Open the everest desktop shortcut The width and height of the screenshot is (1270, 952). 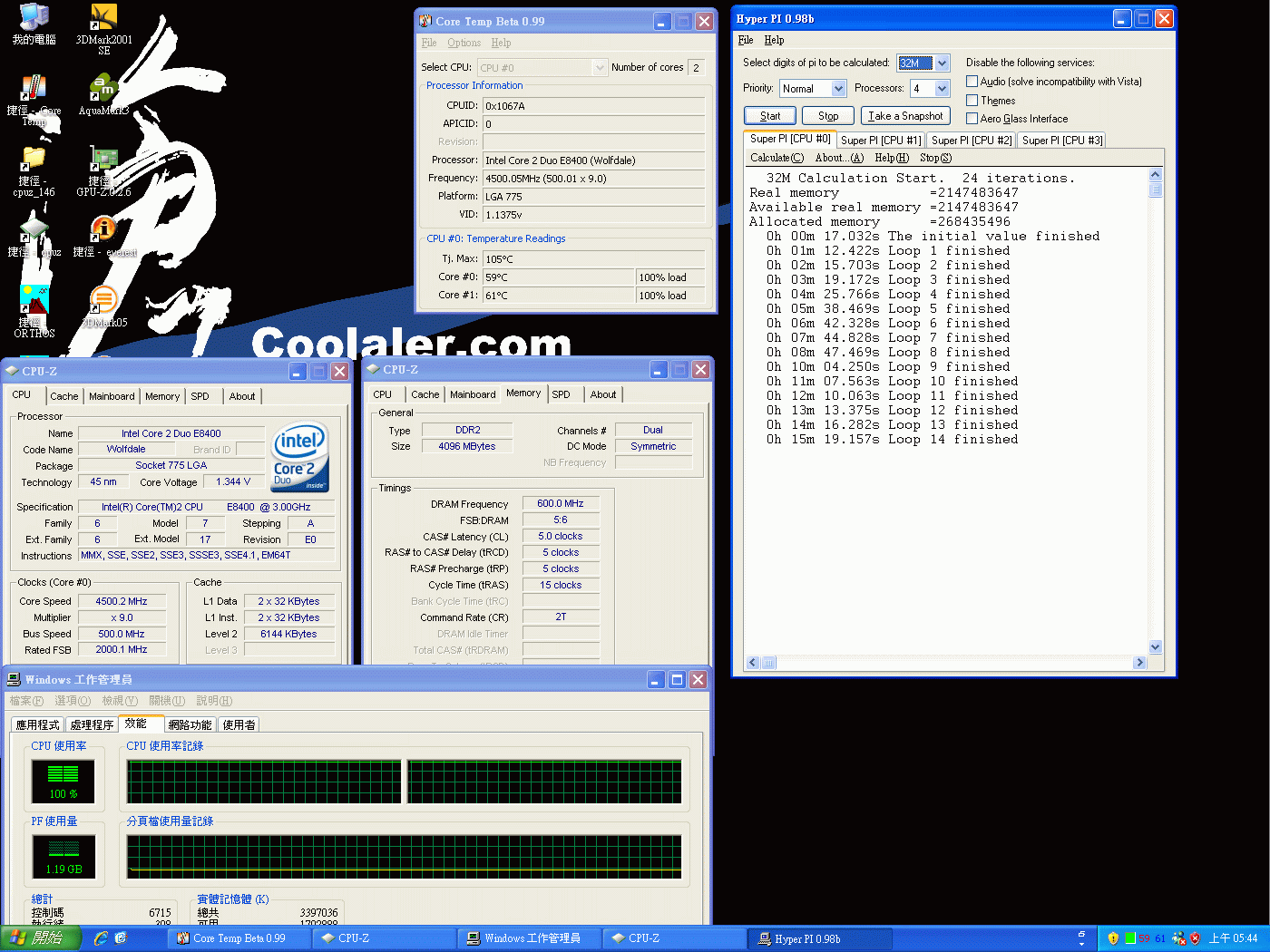click(104, 238)
